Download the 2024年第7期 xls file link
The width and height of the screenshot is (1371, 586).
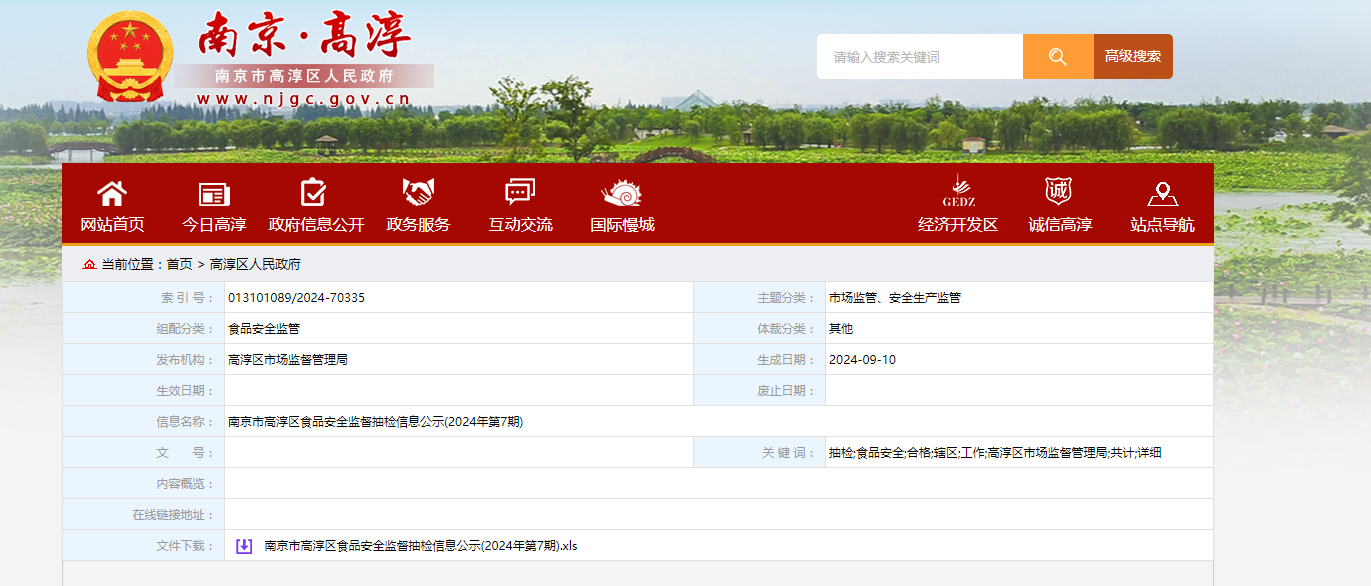click(421, 546)
